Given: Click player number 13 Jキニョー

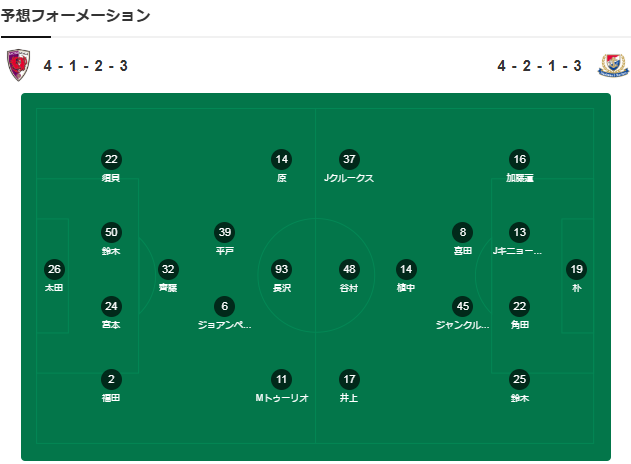Looking at the screenshot, I should point(518,232).
